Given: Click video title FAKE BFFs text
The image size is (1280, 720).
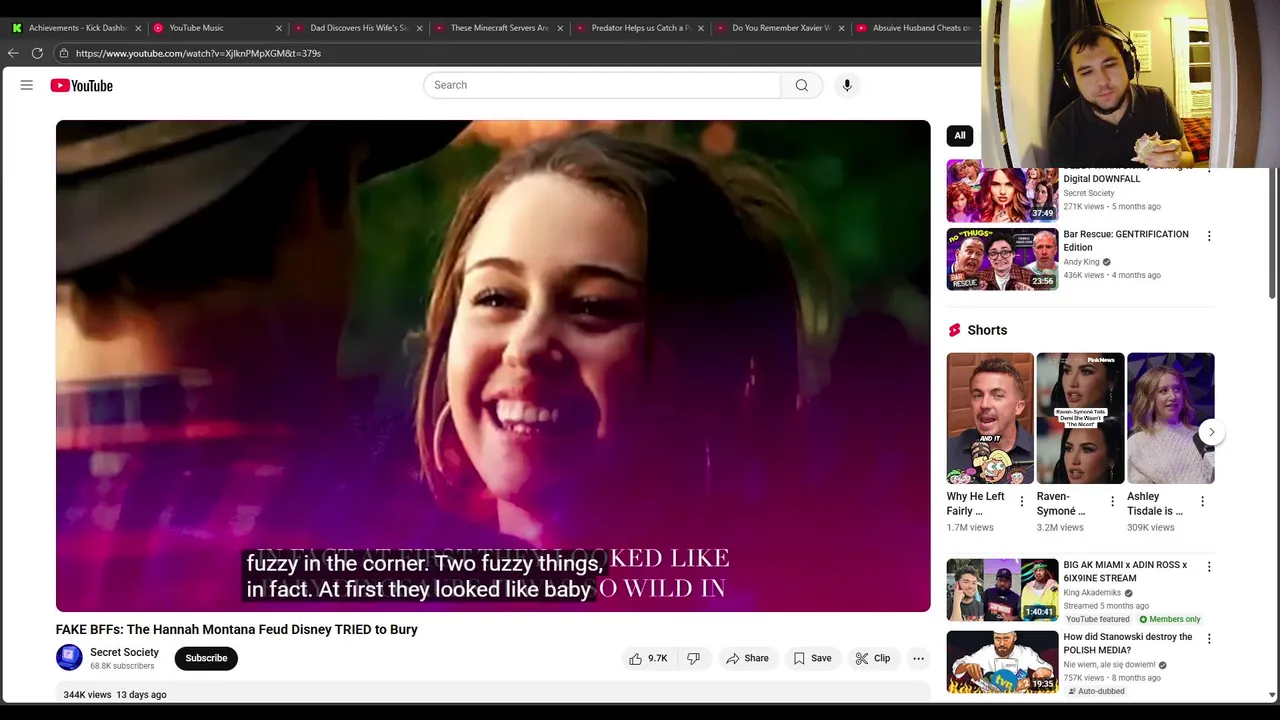Looking at the screenshot, I should point(237,629).
